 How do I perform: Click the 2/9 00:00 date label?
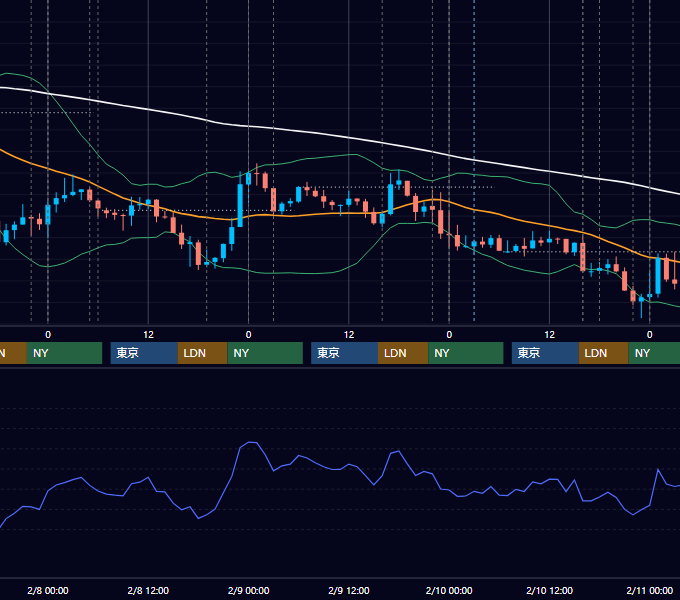point(248,590)
